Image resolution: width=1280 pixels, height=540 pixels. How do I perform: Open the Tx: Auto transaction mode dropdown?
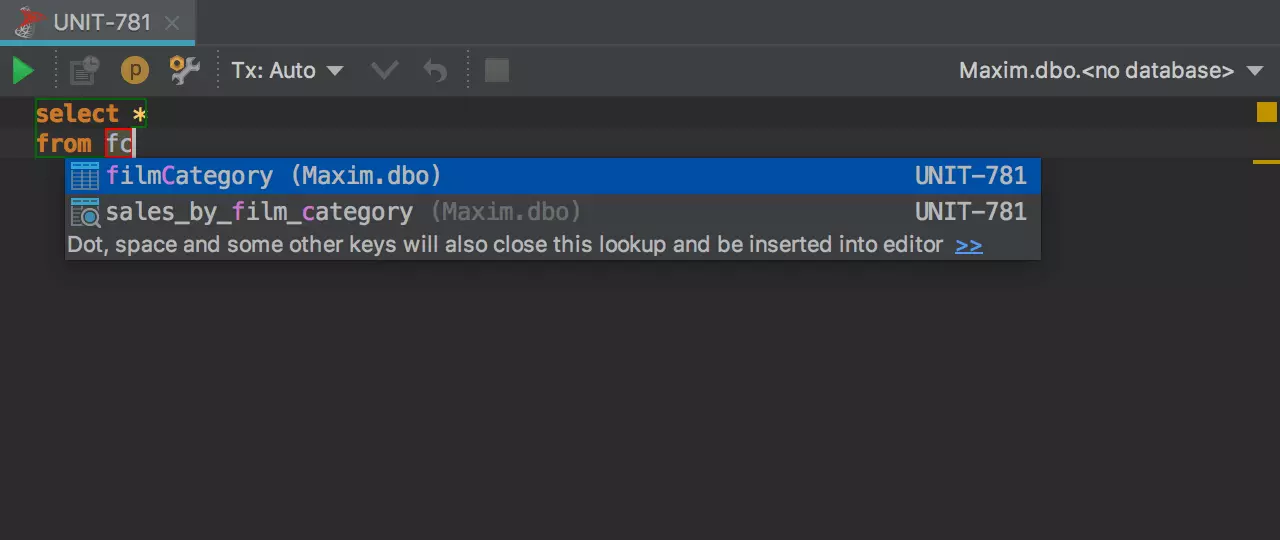point(288,71)
